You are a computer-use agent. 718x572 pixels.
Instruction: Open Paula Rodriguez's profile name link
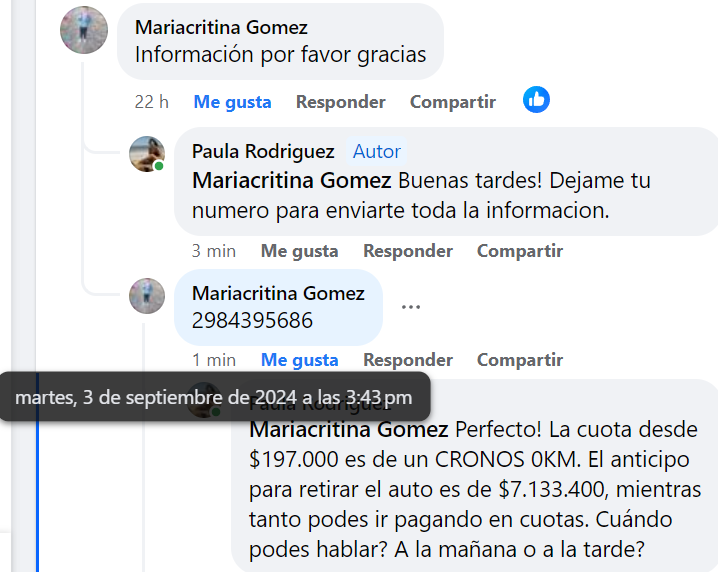pyautogui.click(x=263, y=152)
